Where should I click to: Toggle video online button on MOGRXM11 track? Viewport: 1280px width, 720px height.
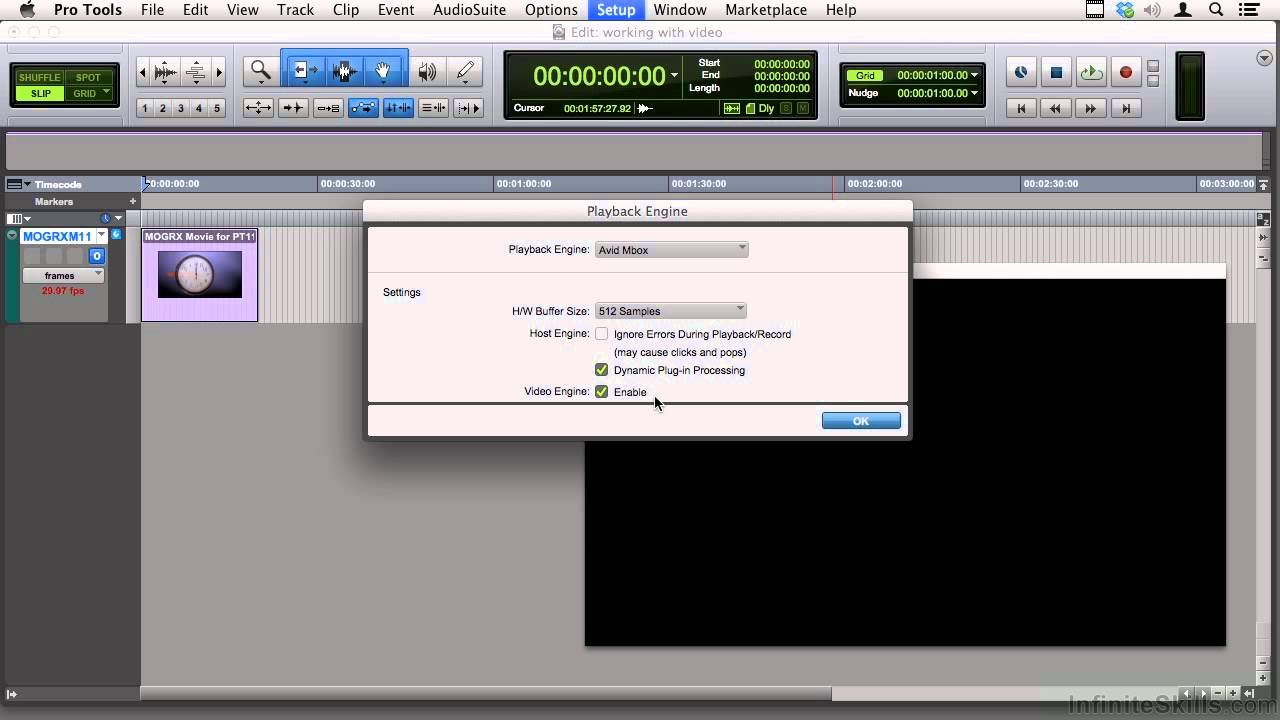[97, 256]
